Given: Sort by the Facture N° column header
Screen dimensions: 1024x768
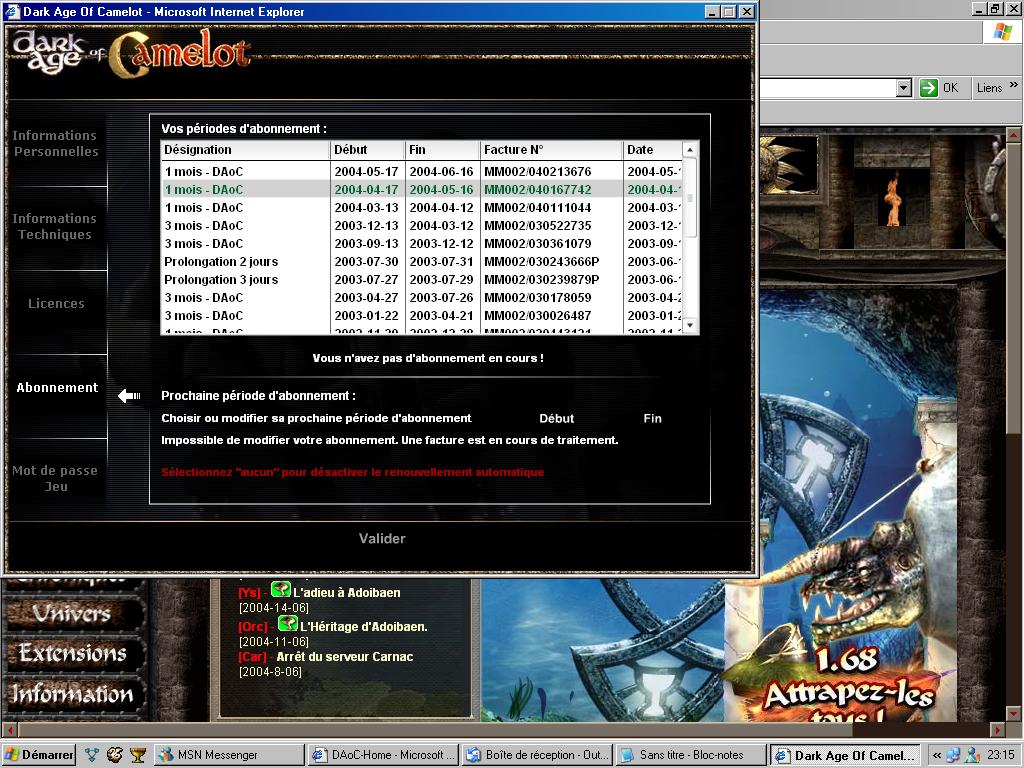Looking at the screenshot, I should coord(552,150).
